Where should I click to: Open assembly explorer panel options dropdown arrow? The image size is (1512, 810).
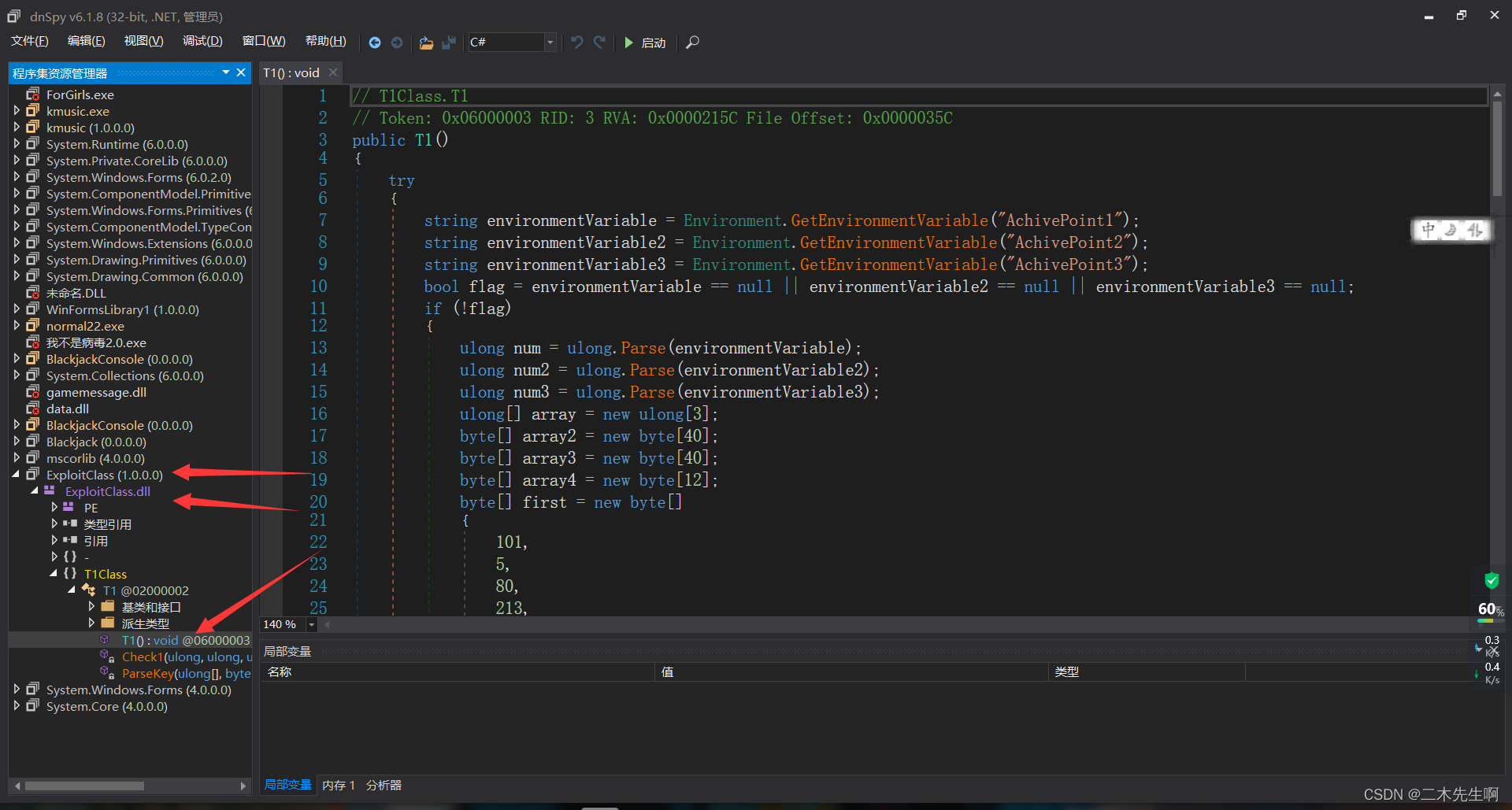point(226,72)
